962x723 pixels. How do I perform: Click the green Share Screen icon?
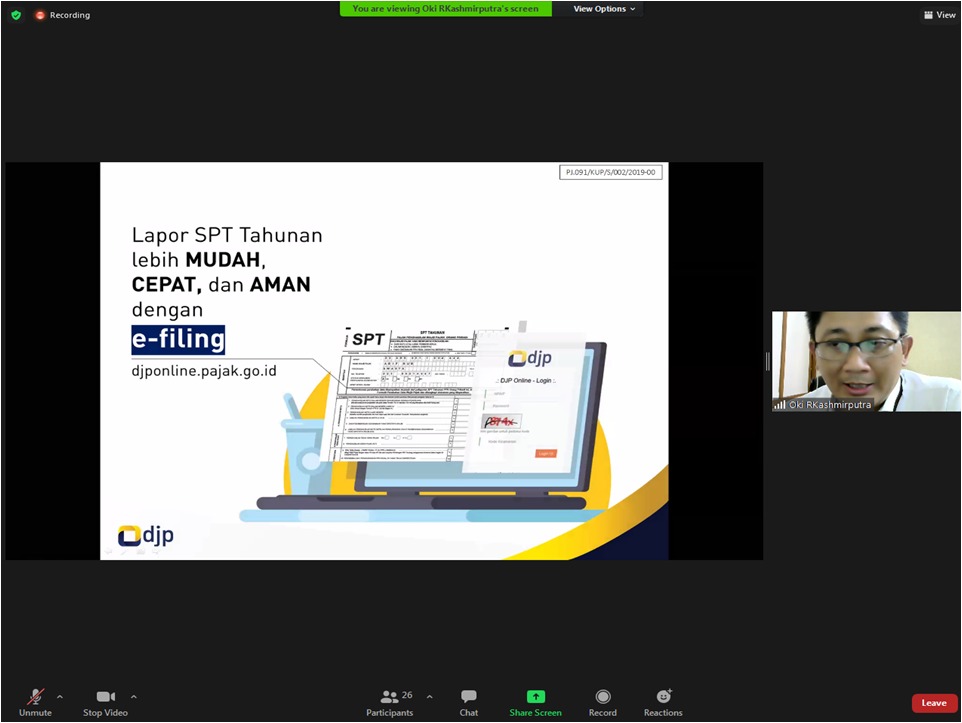coord(535,697)
